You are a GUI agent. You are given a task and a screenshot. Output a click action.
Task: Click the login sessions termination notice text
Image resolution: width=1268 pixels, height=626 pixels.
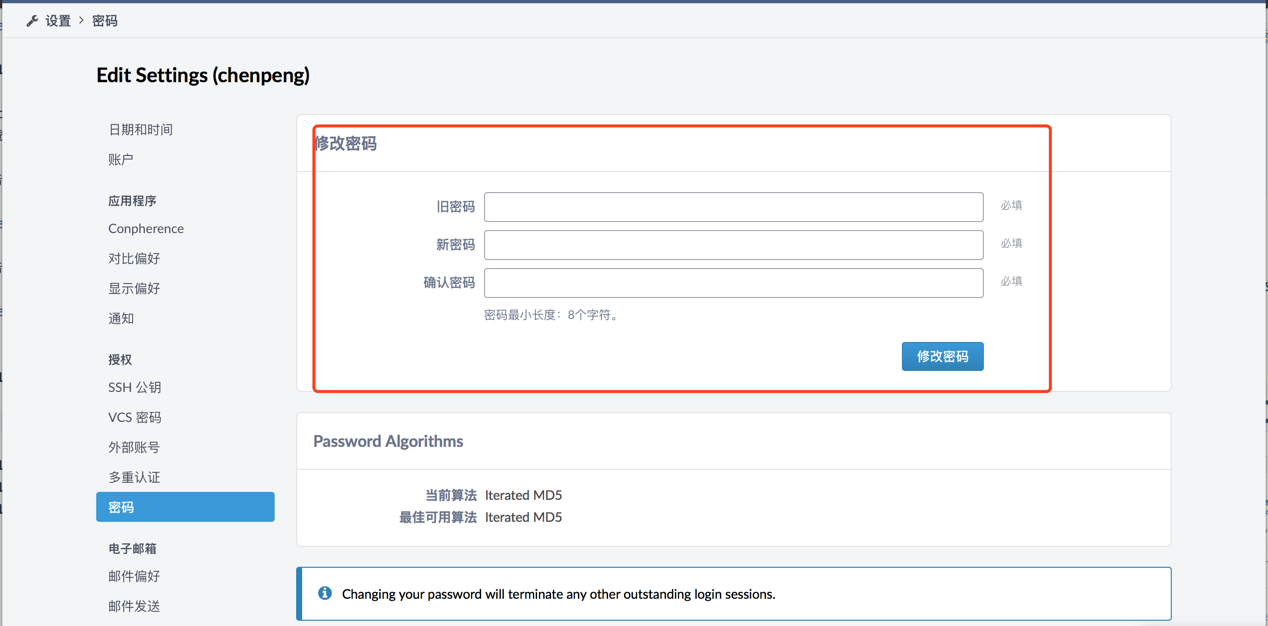[x=558, y=594]
